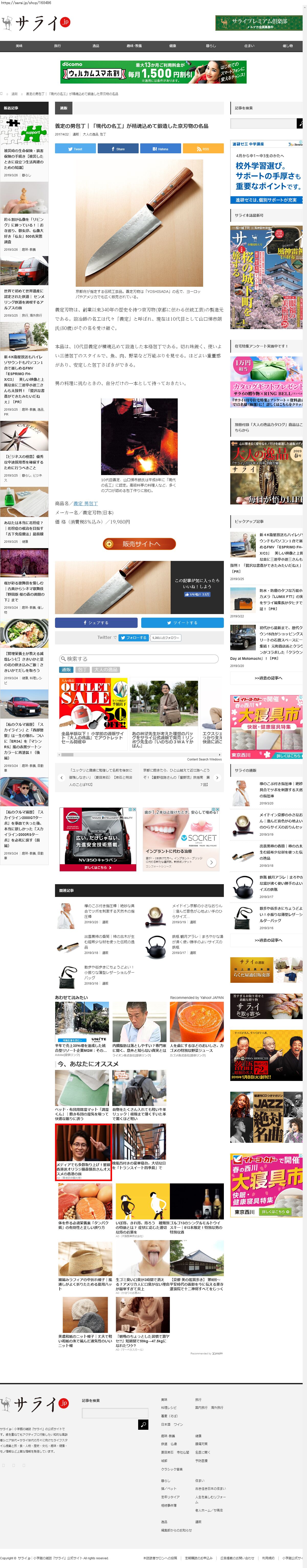
Task: Open the 大人の逸品 catalog banner
Action: pyautogui.click(x=266, y=472)
